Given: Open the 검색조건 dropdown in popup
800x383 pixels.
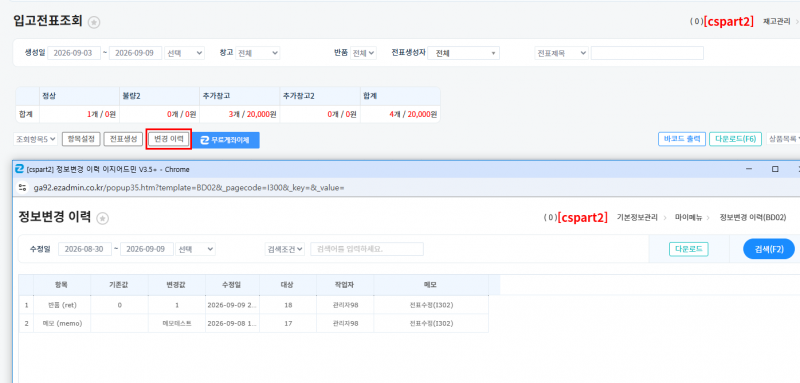Looking at the screenshot, I should tap(285, 249).
